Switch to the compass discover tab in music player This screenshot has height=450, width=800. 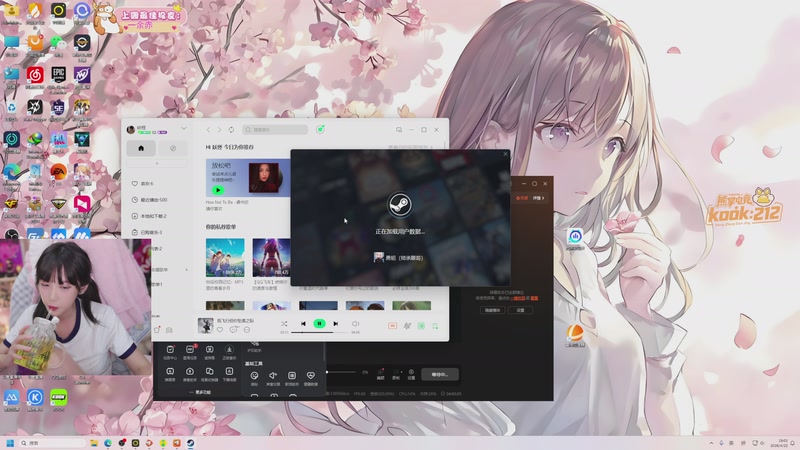point(172,148)
